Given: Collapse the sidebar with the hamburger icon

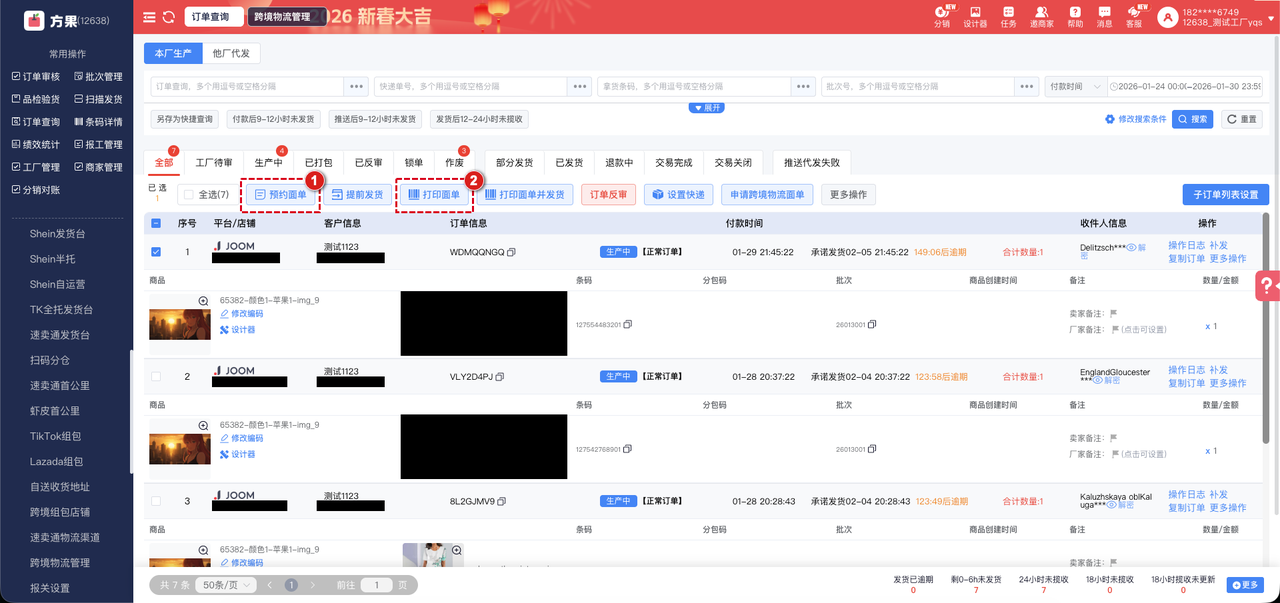Looking at the screenshot, I should pyautogui.click(x=149, y=17).
